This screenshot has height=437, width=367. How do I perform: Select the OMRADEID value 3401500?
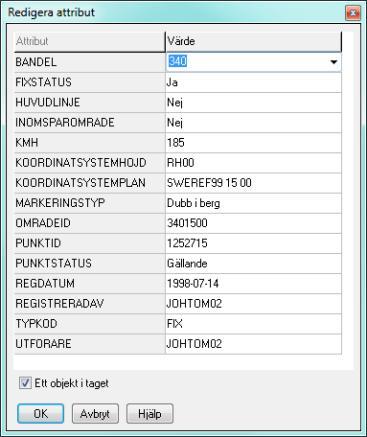[x=253, y=223]
